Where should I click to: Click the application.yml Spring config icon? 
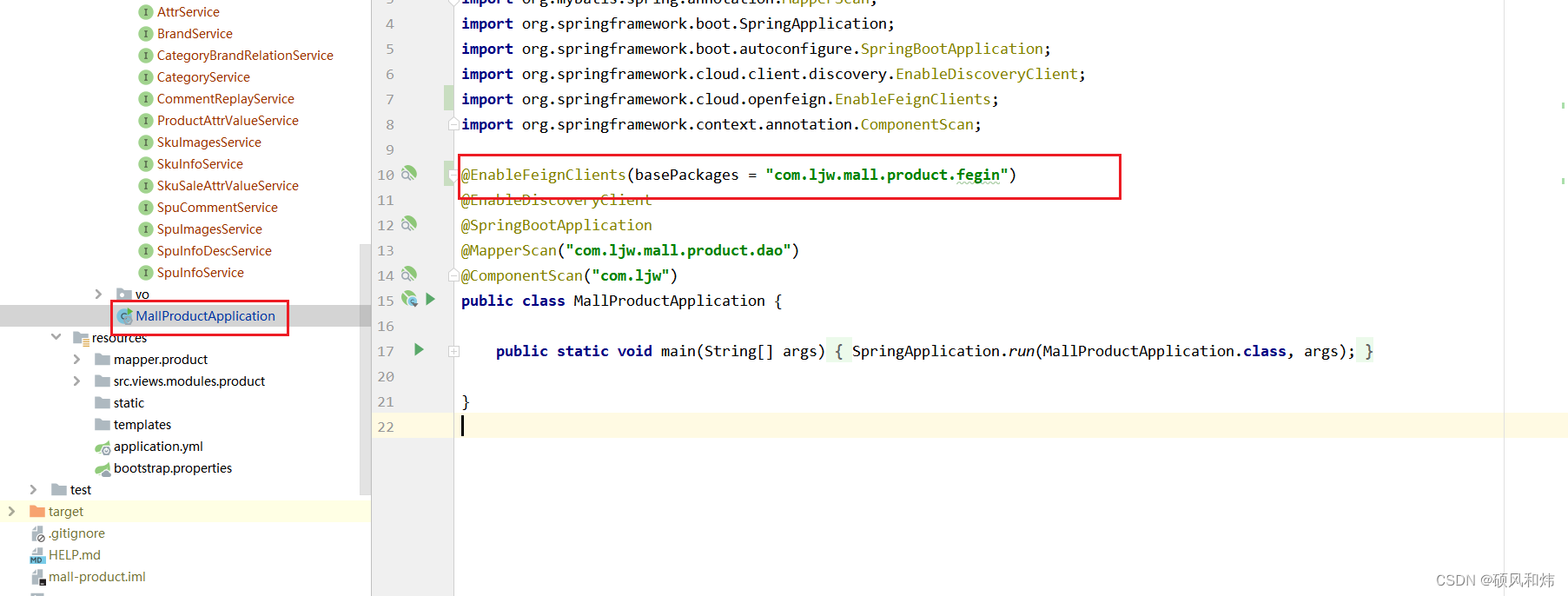point(103,447)
